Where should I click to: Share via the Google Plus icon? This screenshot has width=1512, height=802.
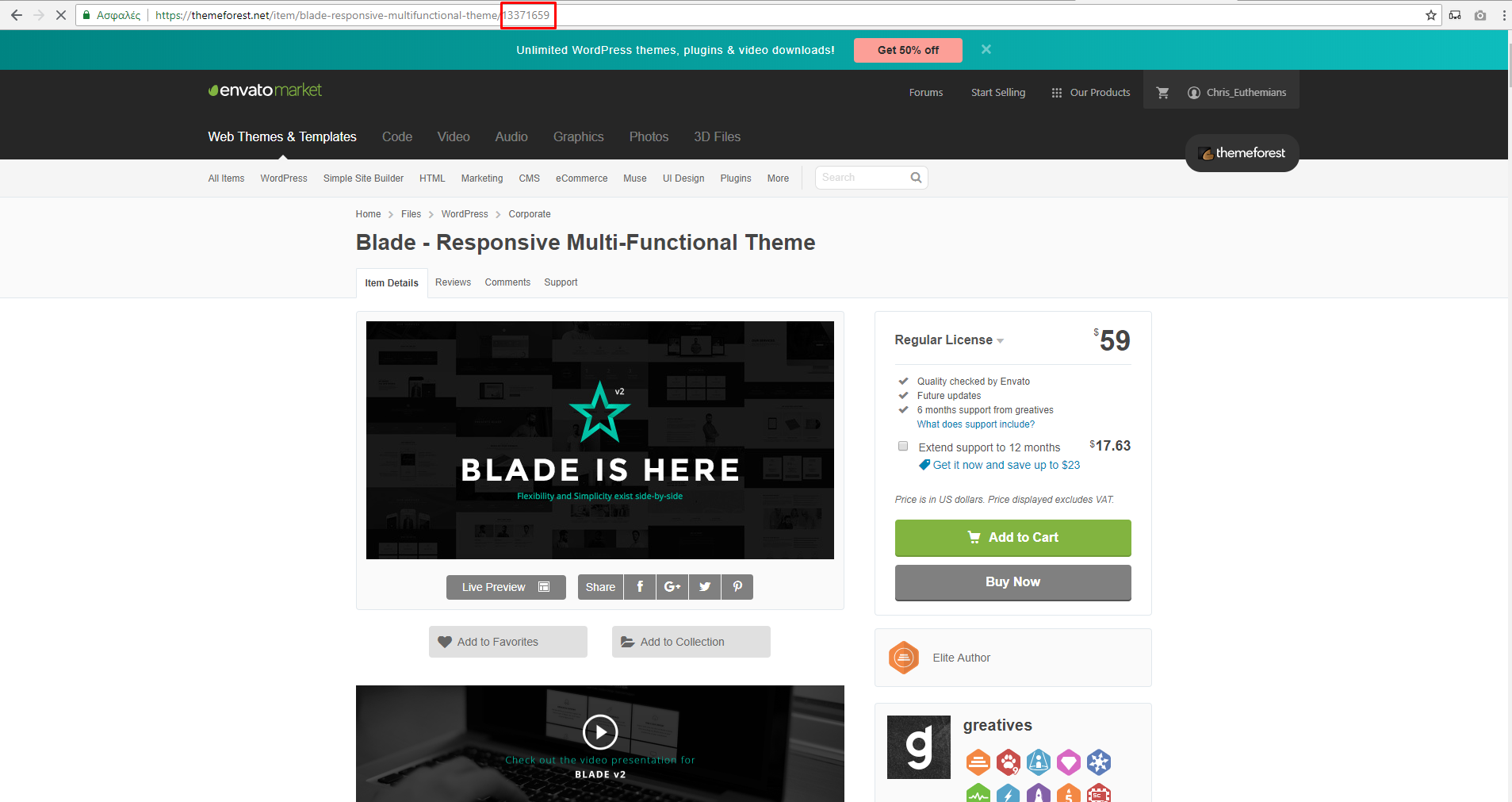672,587
